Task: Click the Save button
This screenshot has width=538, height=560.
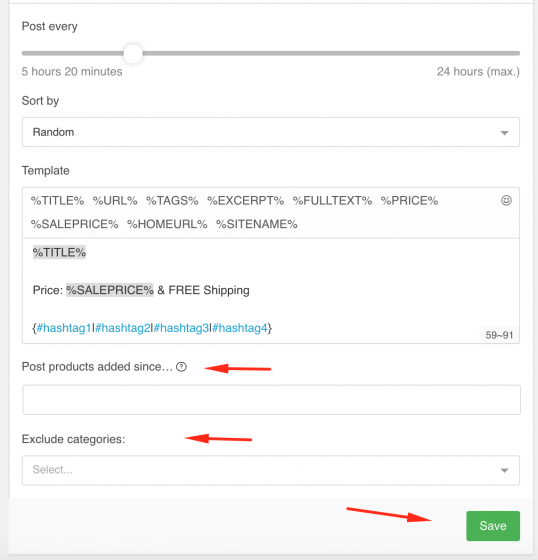Action: [x=493, y=526]
